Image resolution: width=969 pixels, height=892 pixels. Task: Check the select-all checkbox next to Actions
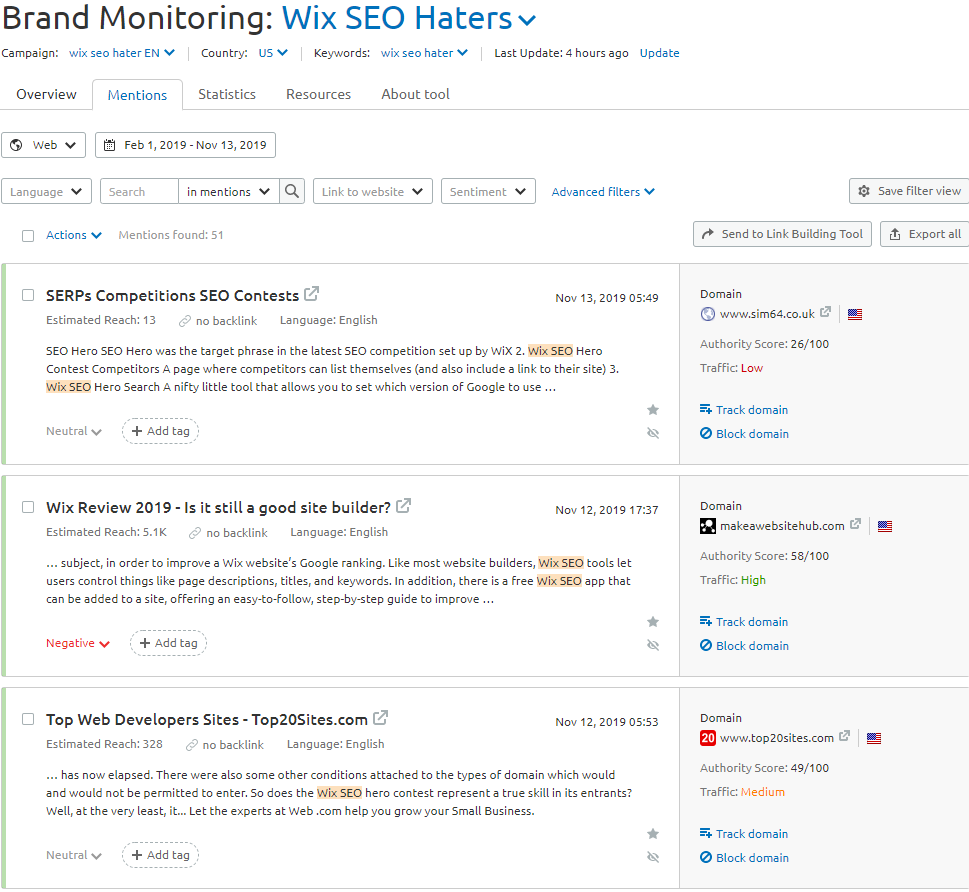coord(27,234)
